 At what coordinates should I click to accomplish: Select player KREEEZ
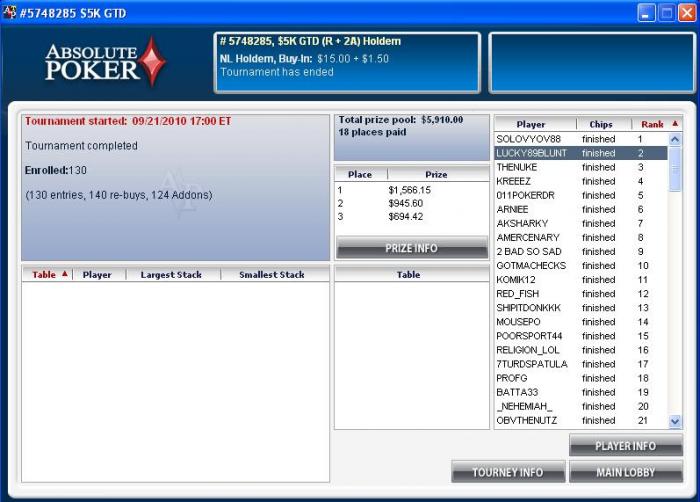[x=581, y=181]
